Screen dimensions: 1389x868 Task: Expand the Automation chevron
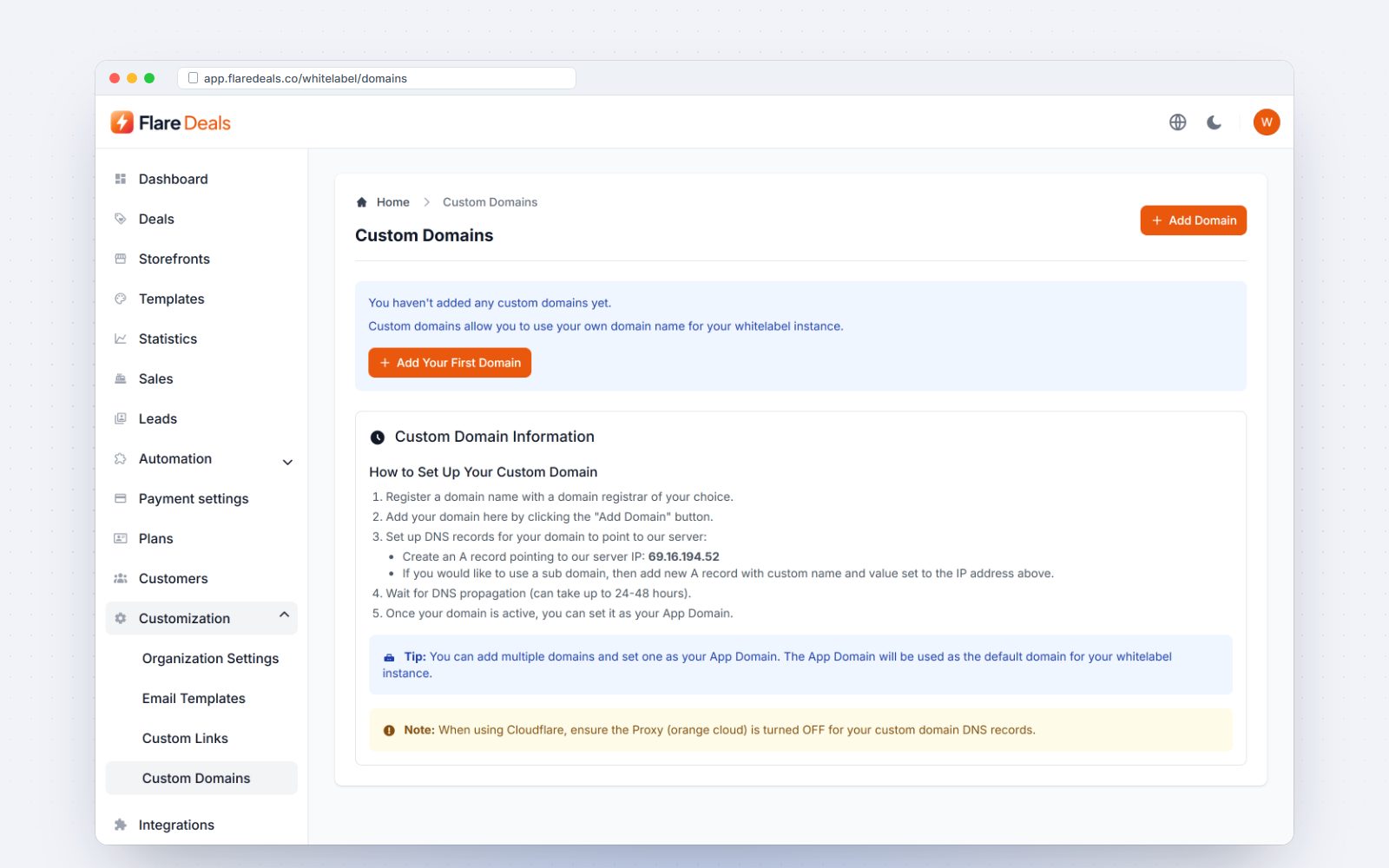287,462
